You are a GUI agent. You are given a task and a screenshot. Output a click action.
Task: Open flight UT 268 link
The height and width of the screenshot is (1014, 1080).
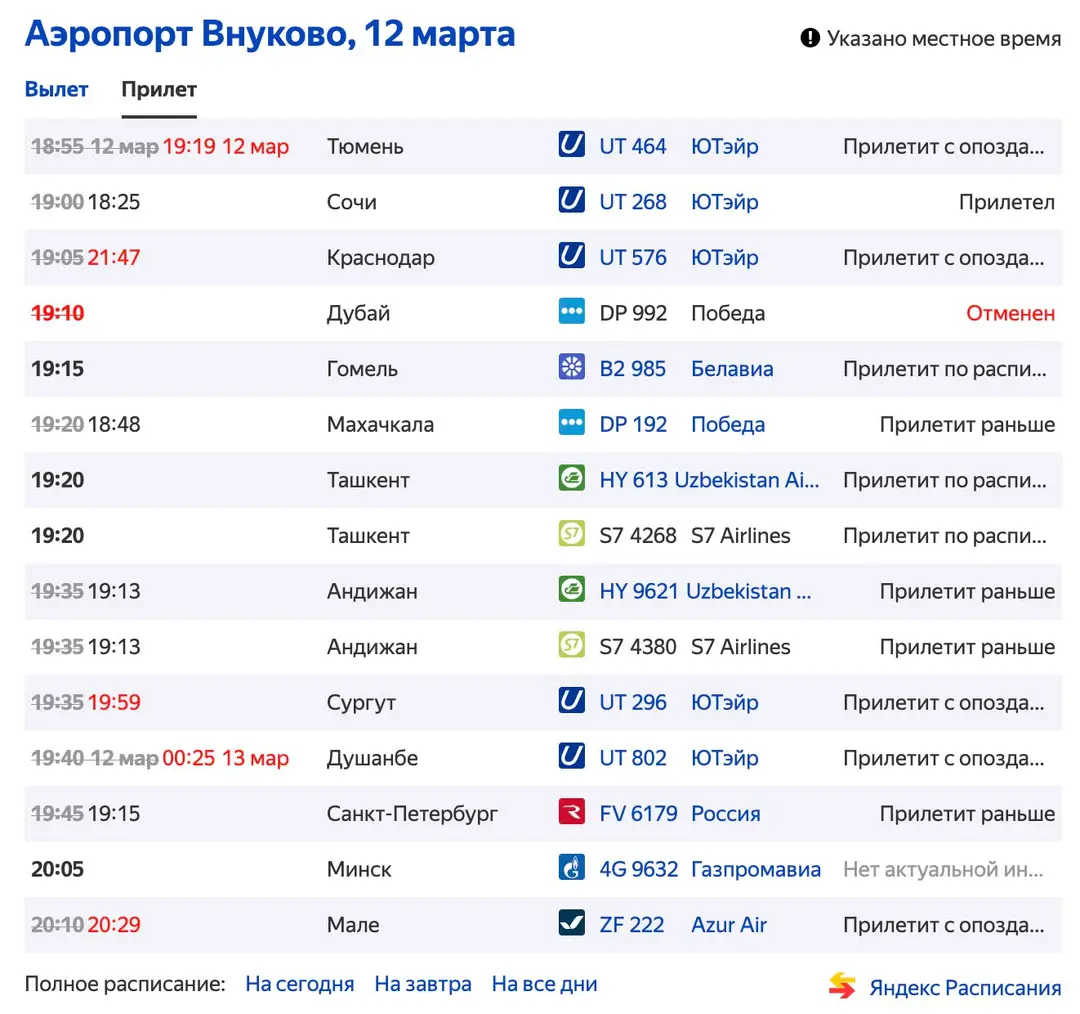632,202
